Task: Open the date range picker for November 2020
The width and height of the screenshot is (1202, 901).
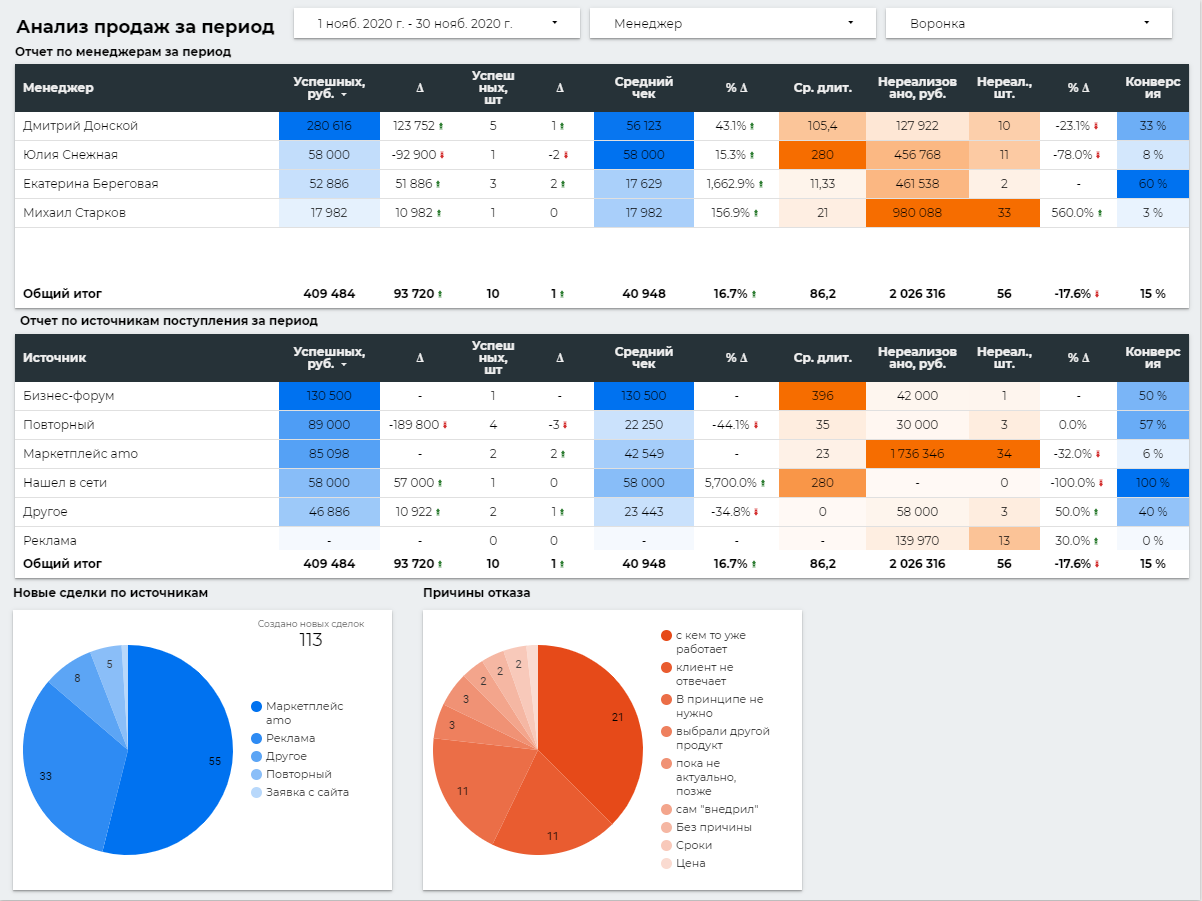Action: click(x=437, y=23)
